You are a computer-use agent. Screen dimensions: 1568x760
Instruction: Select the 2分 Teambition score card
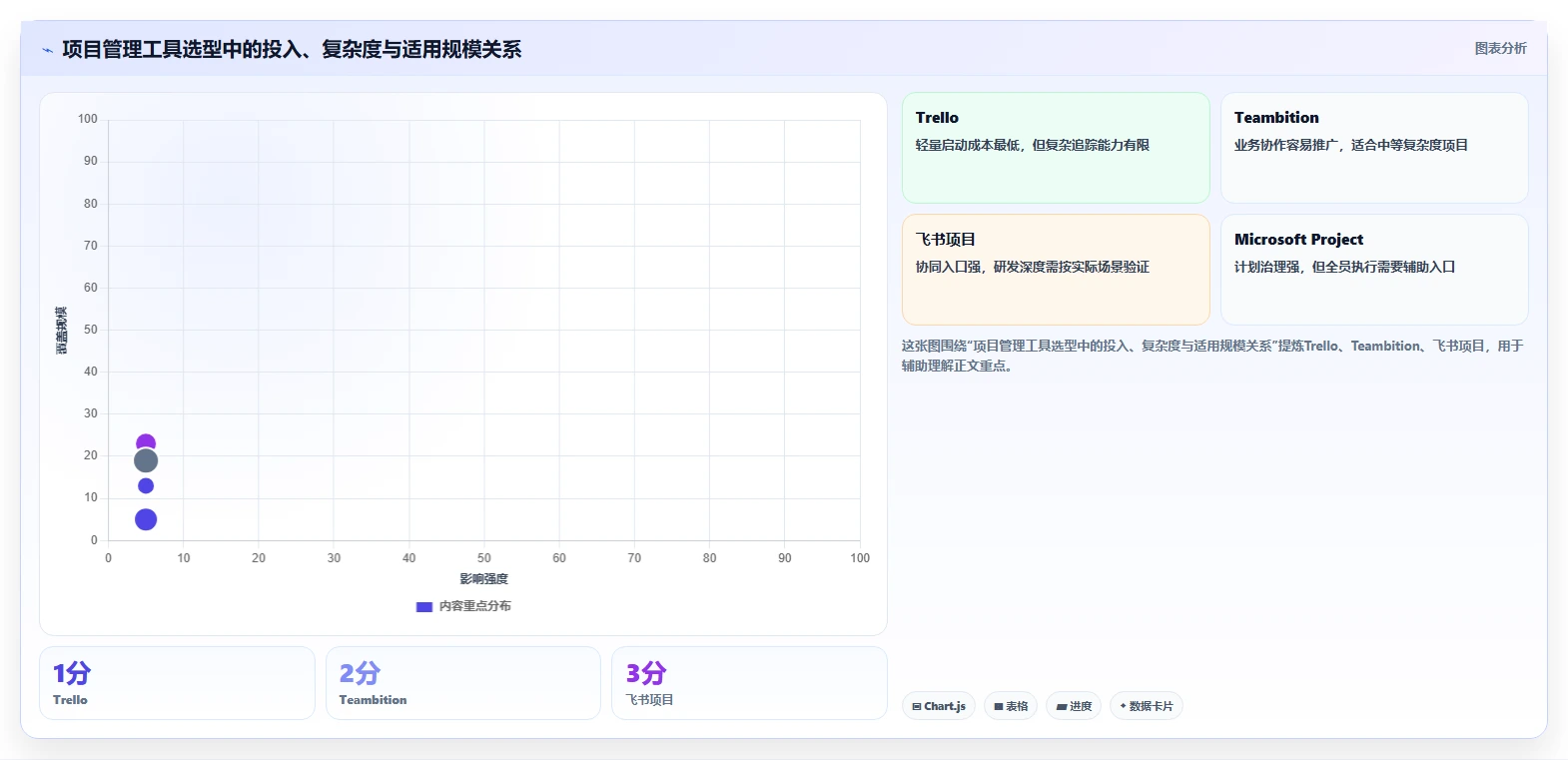[463, 683]
